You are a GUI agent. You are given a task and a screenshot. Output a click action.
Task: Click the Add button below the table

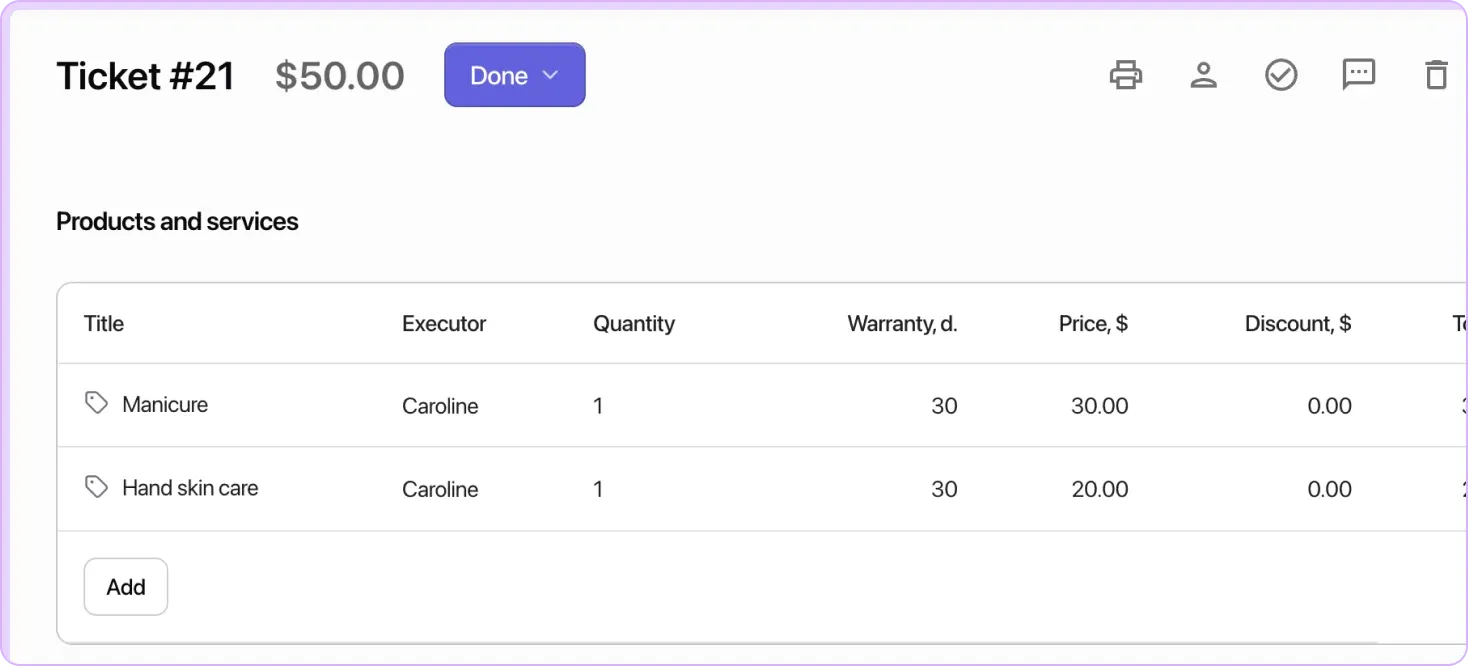point(125,586)
